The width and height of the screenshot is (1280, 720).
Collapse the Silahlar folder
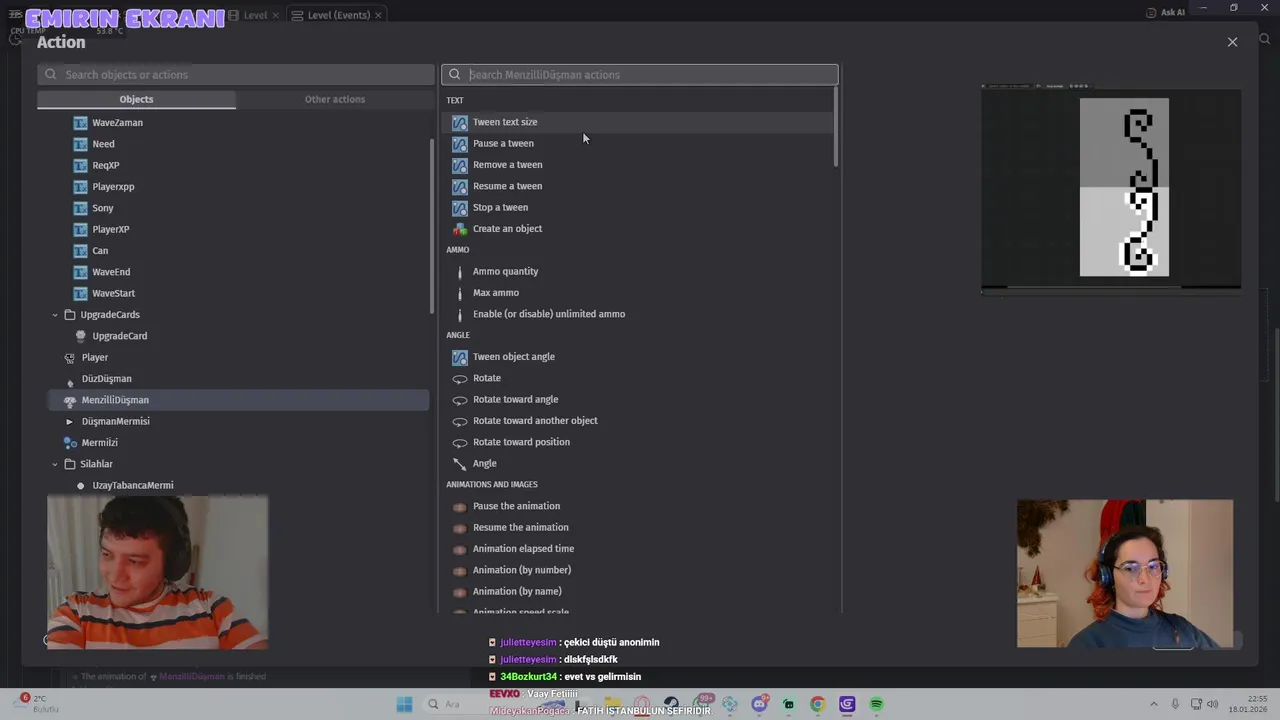click(x=55, y=464)
